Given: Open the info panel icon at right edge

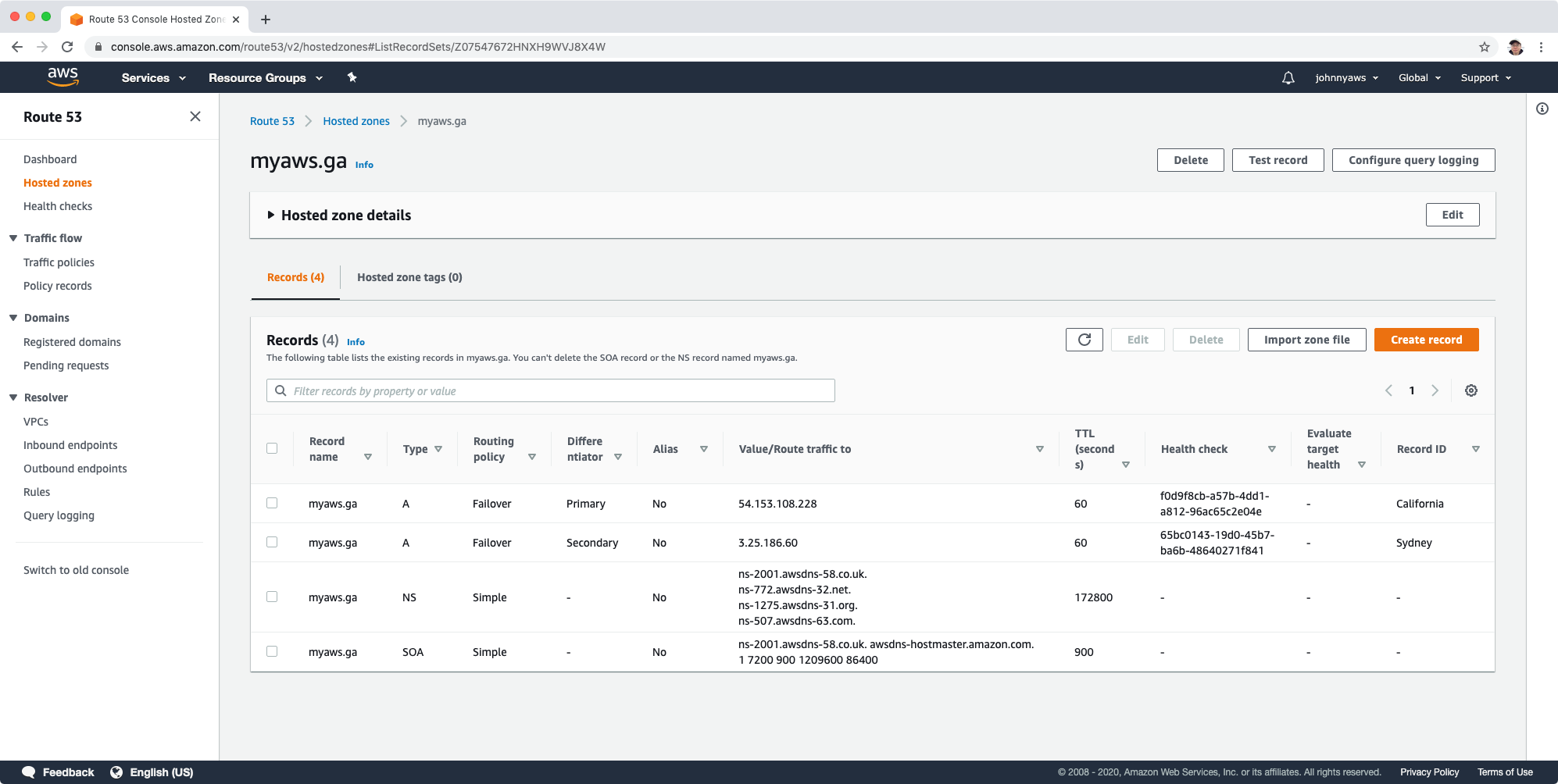Looking at the screenshot, I should point(1542,109).
